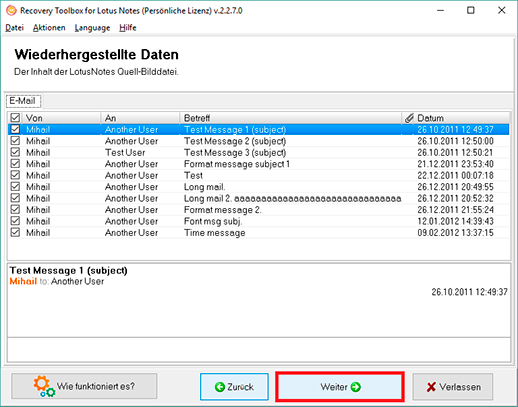518x407 pixels.
Task: Uncheck the 'Format message 2.' row checkbox
Action: pyautogui.click(x=15, y=209)
